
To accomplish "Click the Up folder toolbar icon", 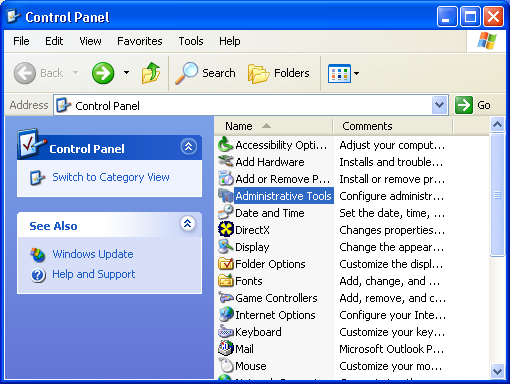I will (151, 73).
